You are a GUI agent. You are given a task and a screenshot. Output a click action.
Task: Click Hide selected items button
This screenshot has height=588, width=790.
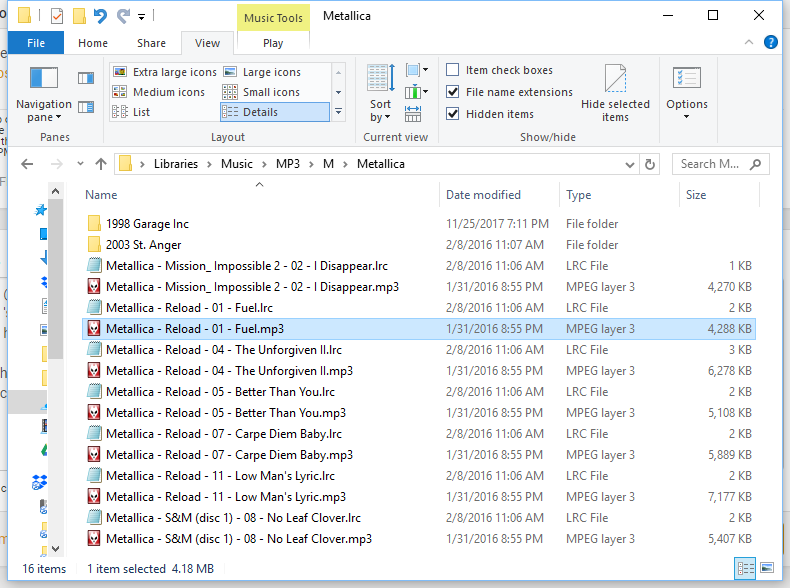615,94
